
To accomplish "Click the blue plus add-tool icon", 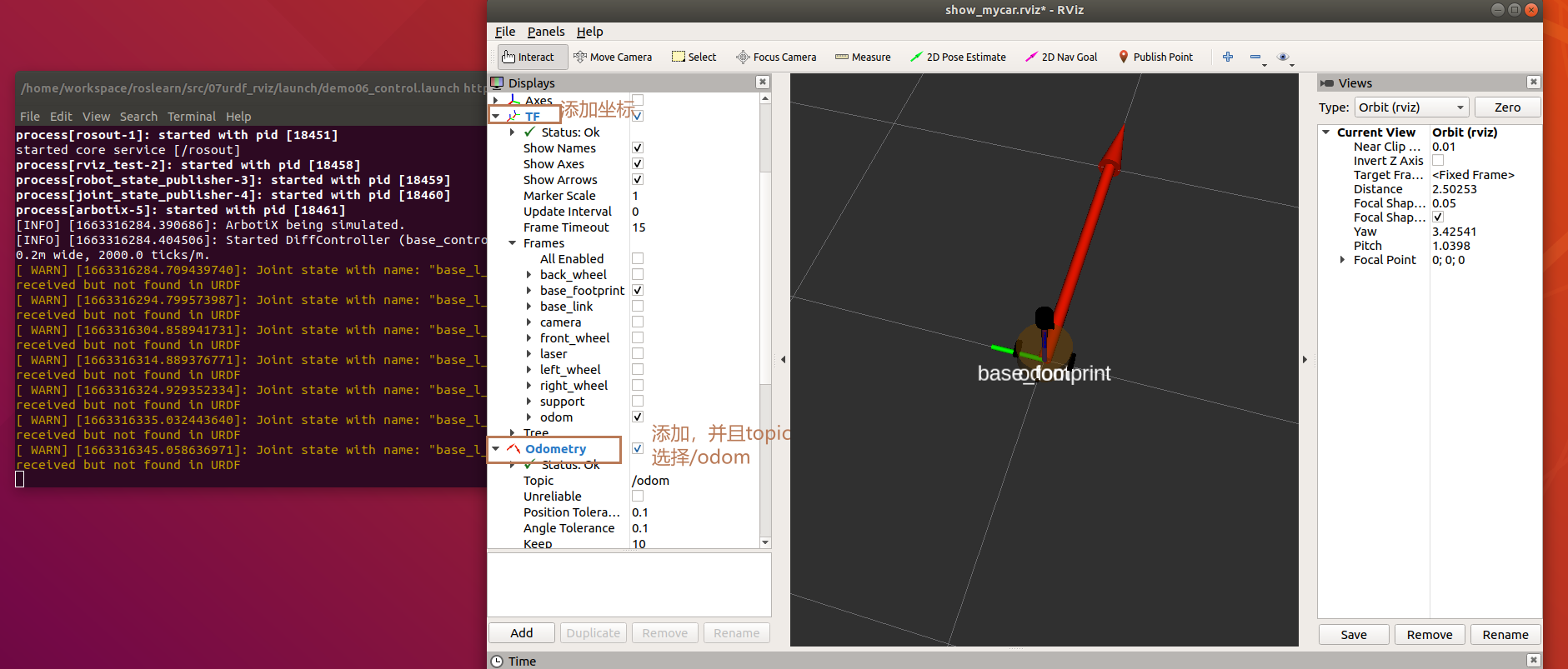I will 1228,57.
